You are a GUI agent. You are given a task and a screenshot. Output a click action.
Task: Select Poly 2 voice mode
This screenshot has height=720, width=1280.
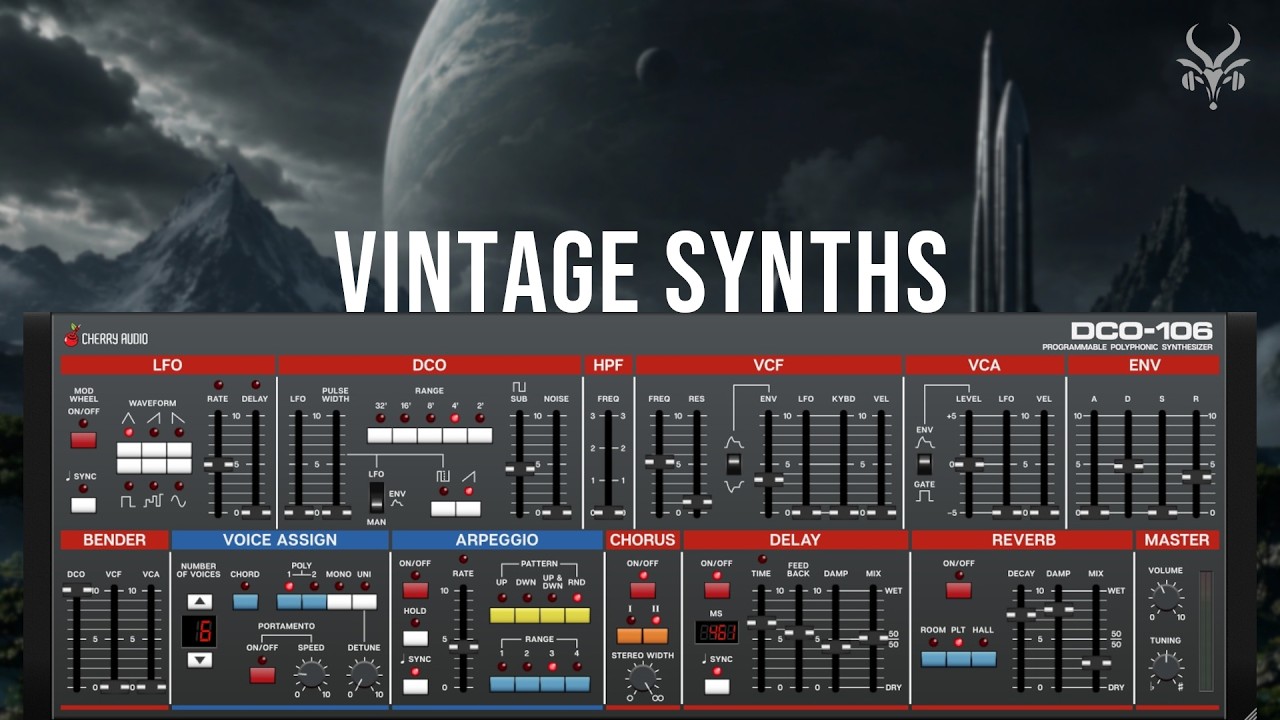tap(315, 602)
